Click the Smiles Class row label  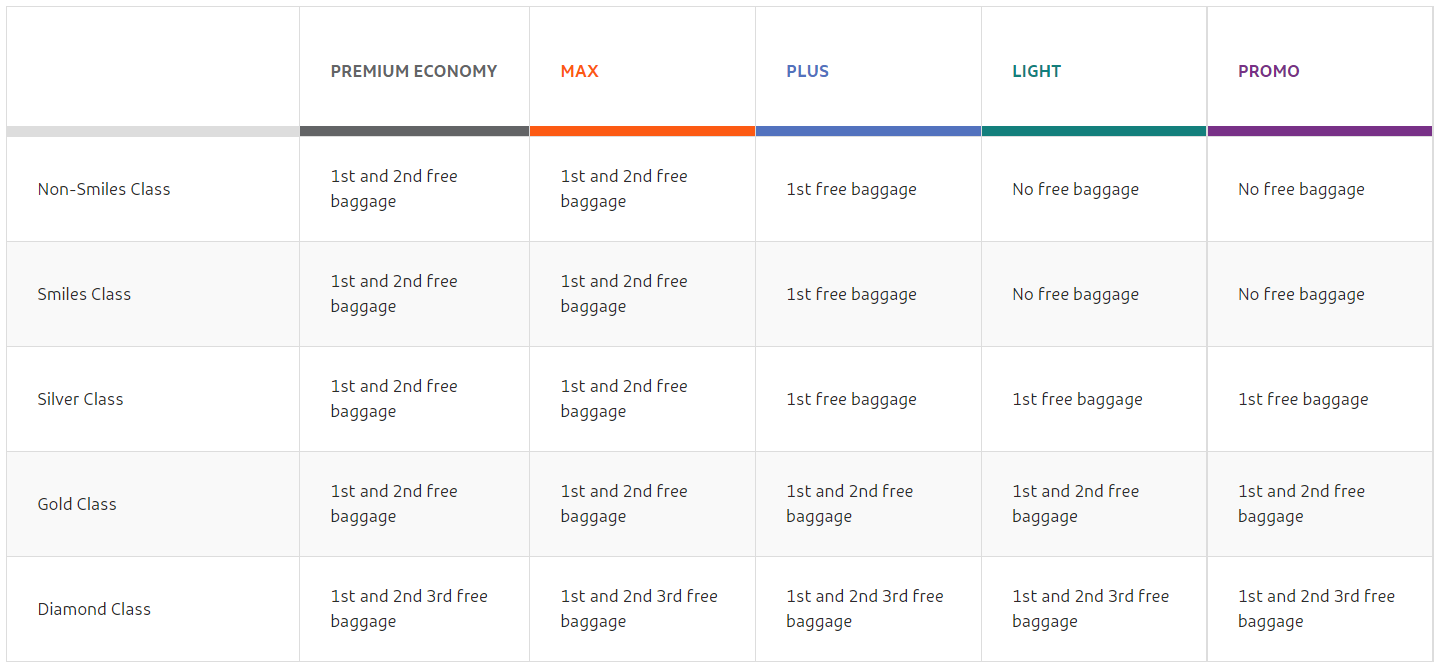point(84,294)
